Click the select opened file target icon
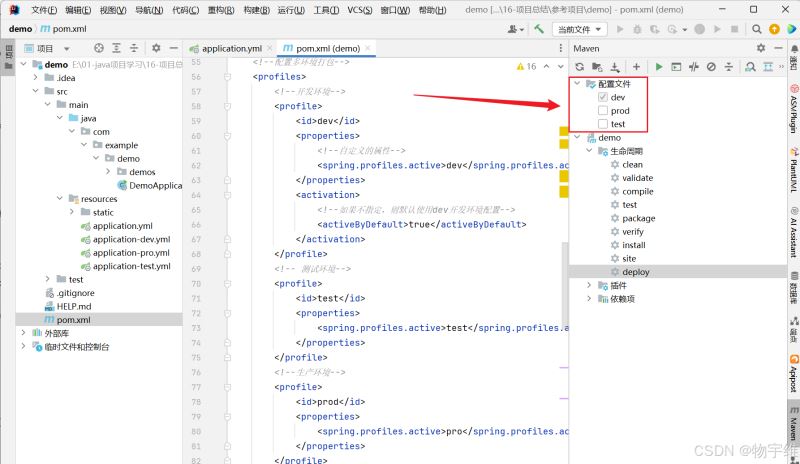Image resolution: width=800 pixels, height=464 pixels. (x=99, y=48)
